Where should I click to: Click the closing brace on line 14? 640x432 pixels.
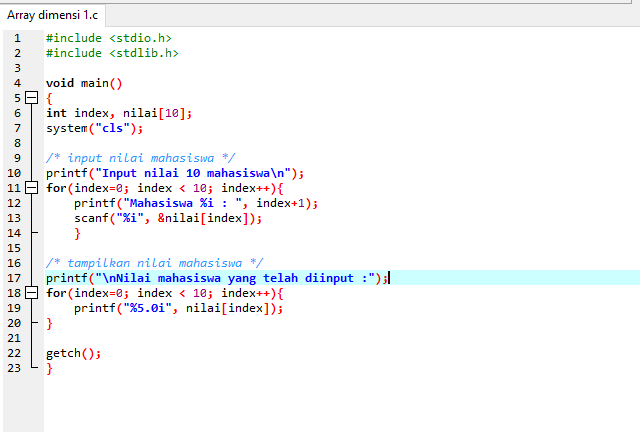click(x=77, y=234)
